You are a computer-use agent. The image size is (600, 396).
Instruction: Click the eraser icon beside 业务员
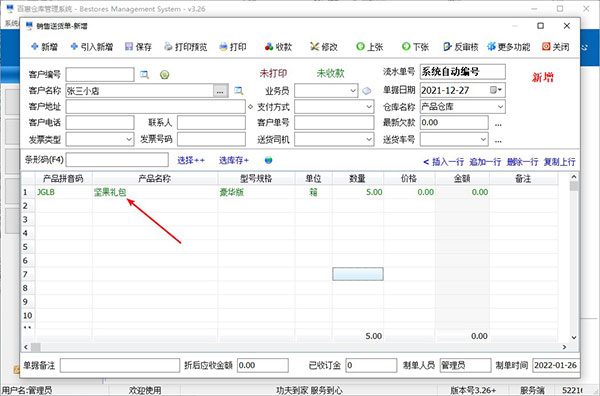[x=367, y=91]
